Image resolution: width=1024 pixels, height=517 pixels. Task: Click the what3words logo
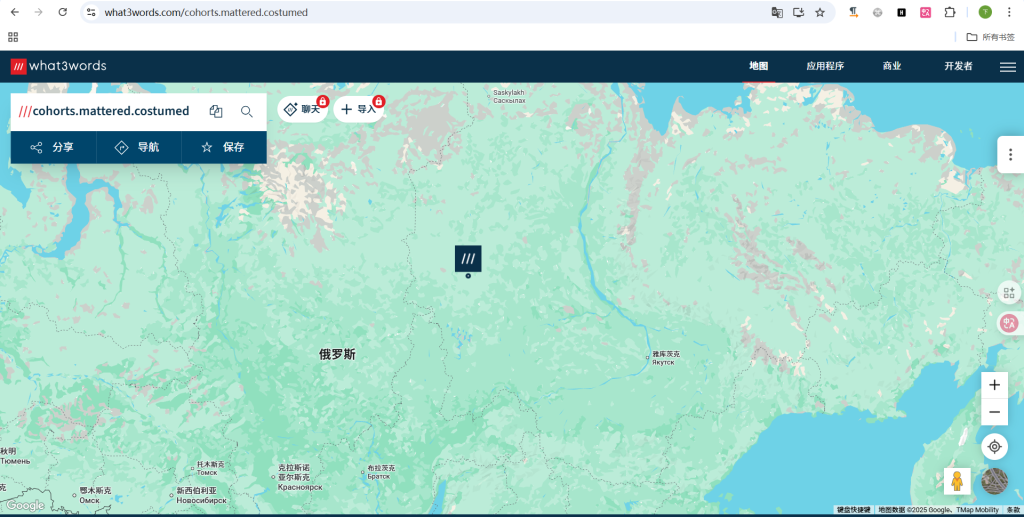[x=58, y=66]
